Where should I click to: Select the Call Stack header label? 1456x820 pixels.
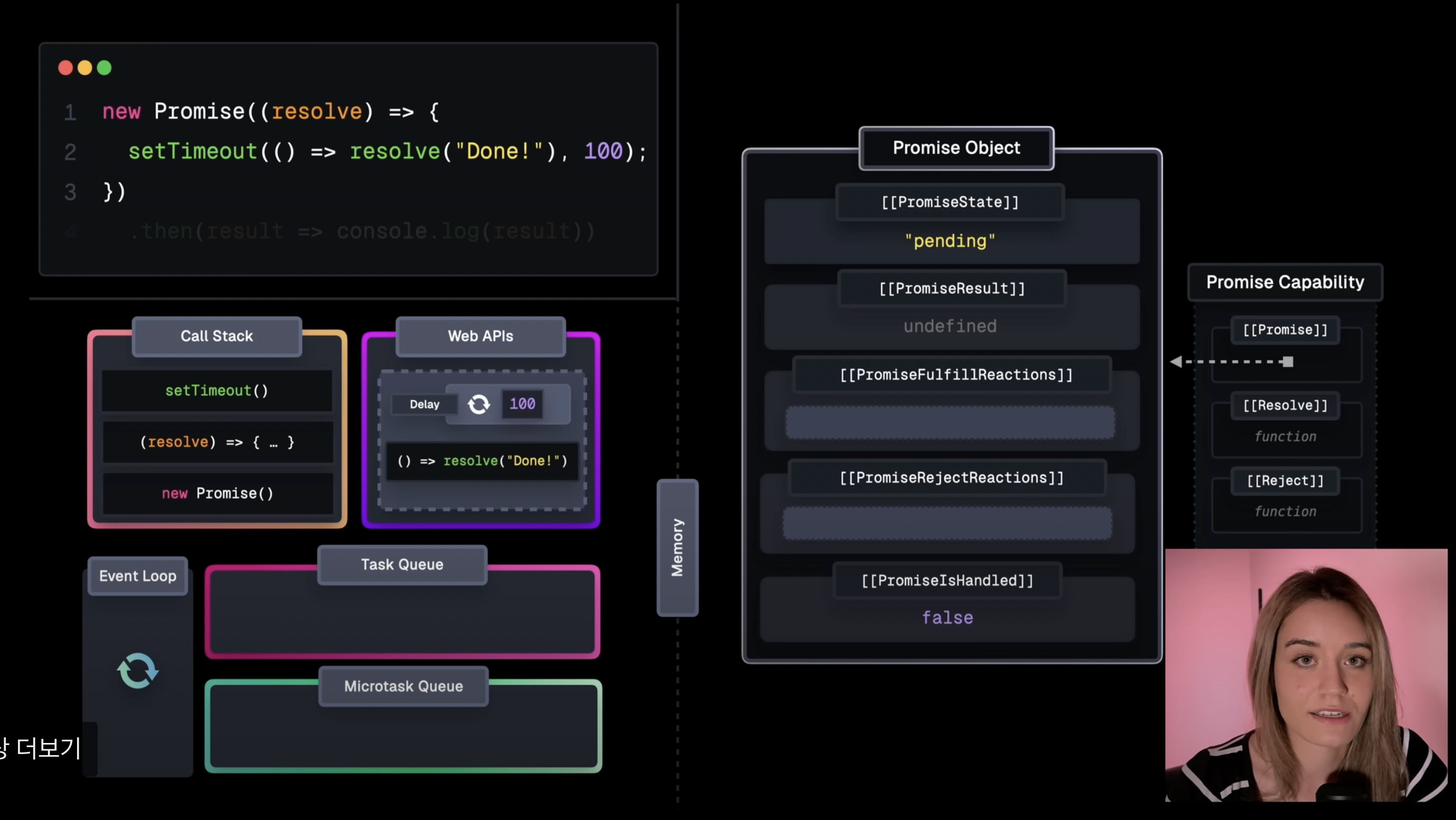click(x=216, y=336)
